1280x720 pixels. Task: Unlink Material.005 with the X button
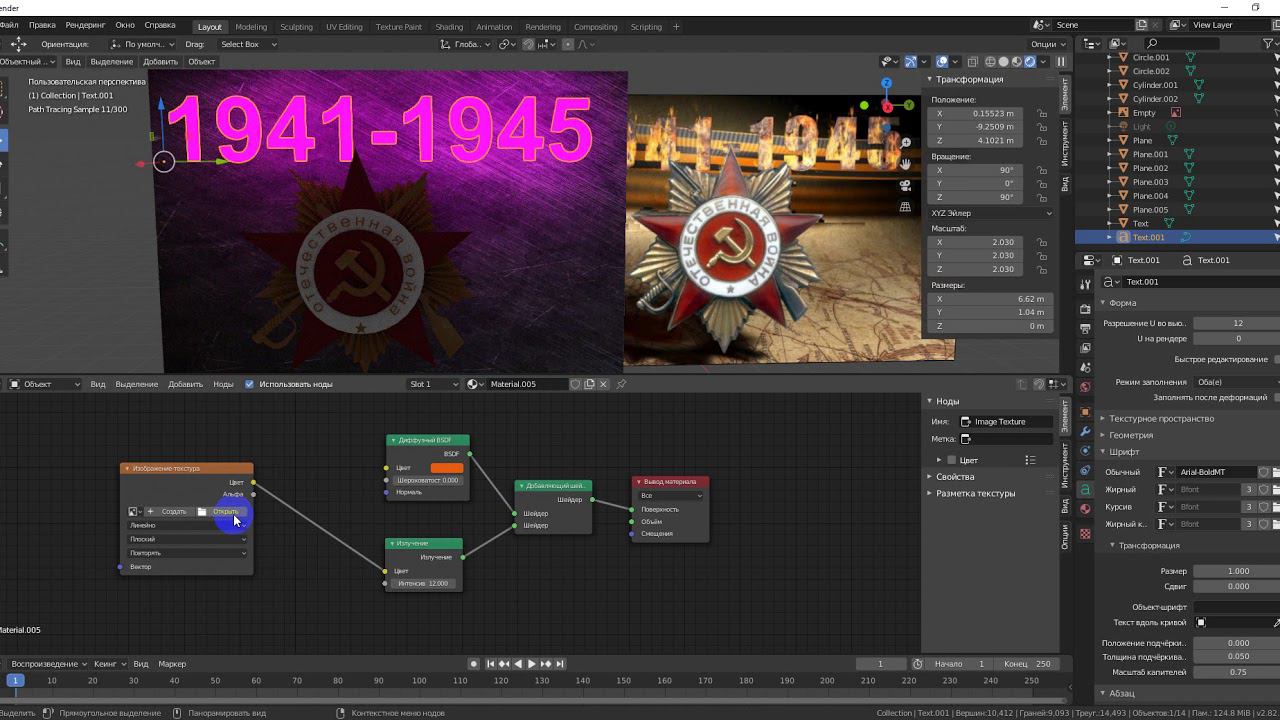(604, 384)
